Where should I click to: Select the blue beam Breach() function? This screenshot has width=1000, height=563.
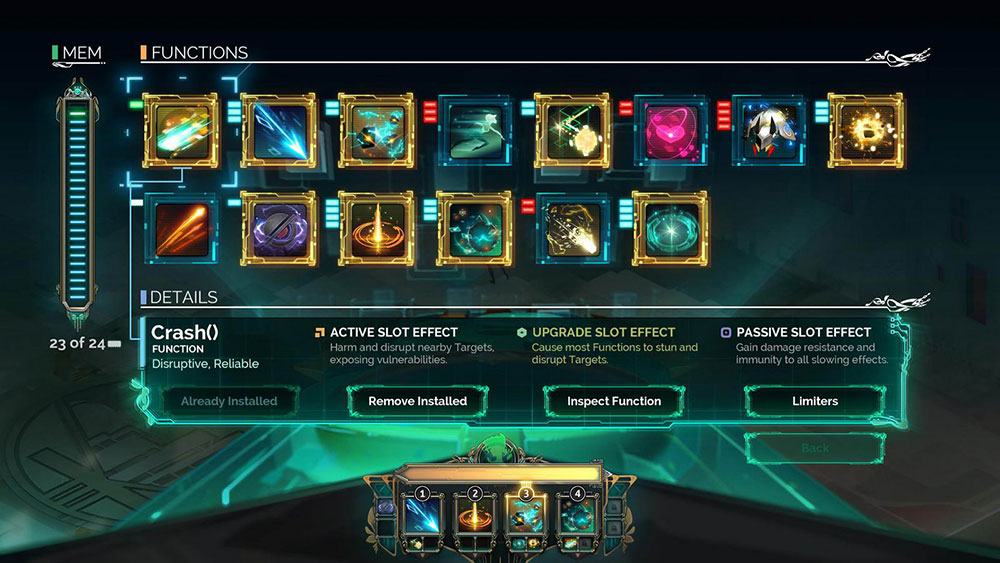279,131
